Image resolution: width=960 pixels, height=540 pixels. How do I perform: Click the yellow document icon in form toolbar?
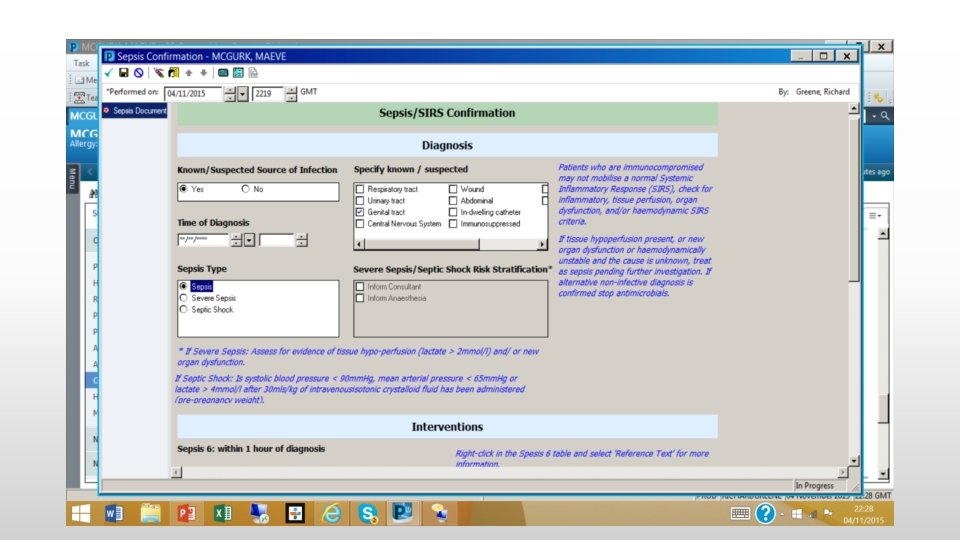tap(174, 73)
